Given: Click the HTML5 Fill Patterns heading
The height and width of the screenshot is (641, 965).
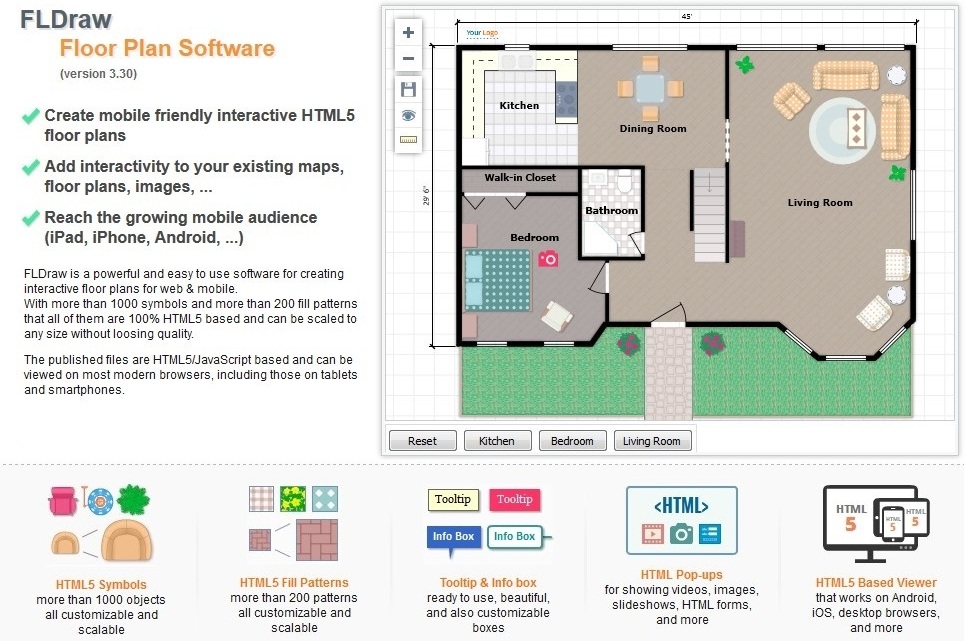Looking at the screenshot, I should 294,583.
